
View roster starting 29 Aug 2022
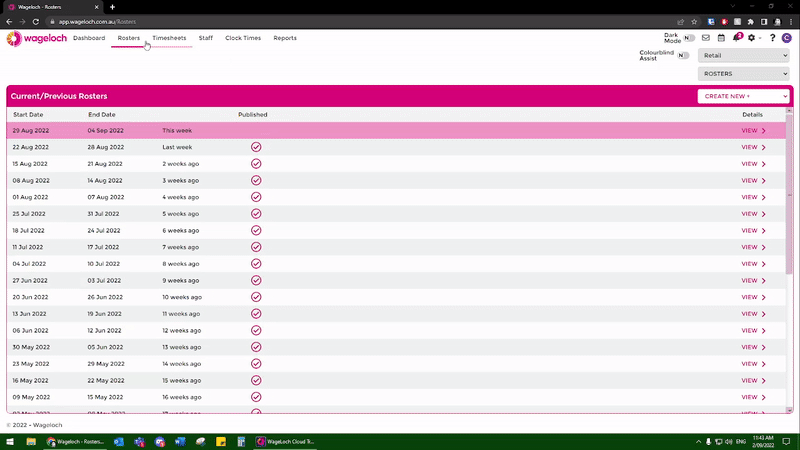click(x=753, y=131)
